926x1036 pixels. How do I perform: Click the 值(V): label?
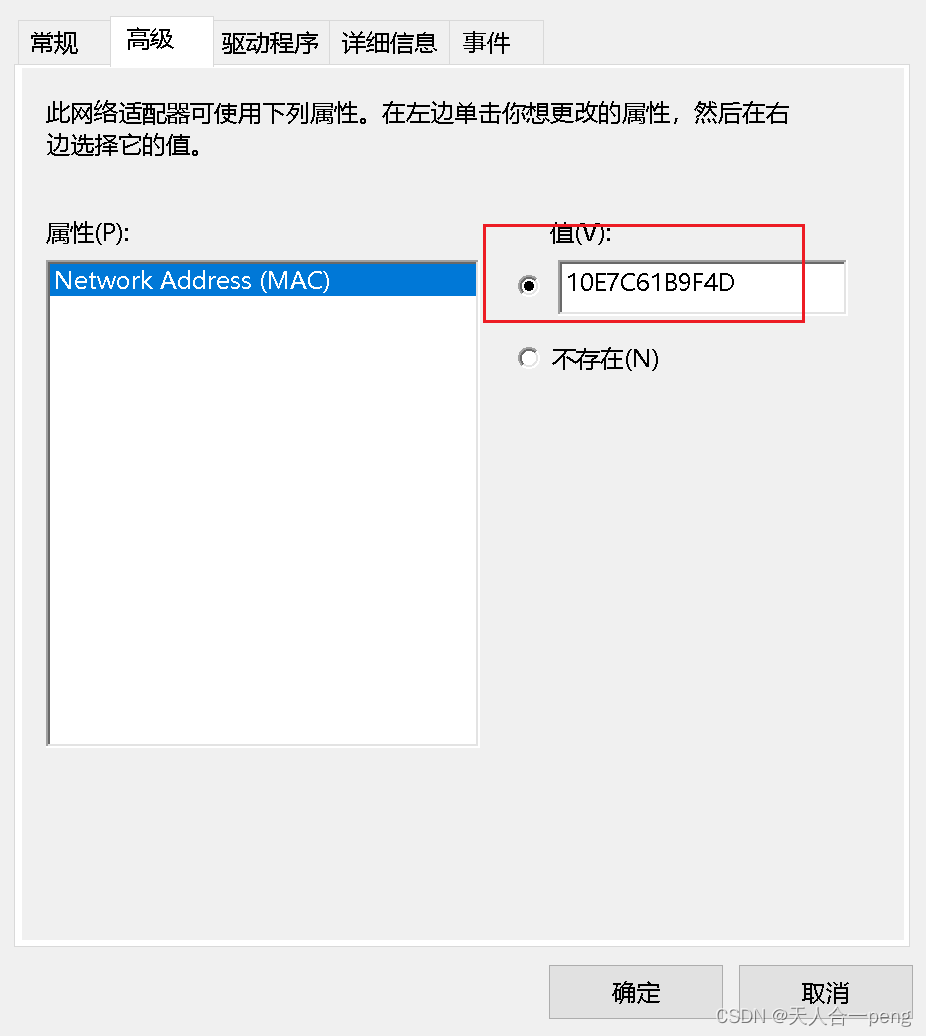click(x=581, y=233)
